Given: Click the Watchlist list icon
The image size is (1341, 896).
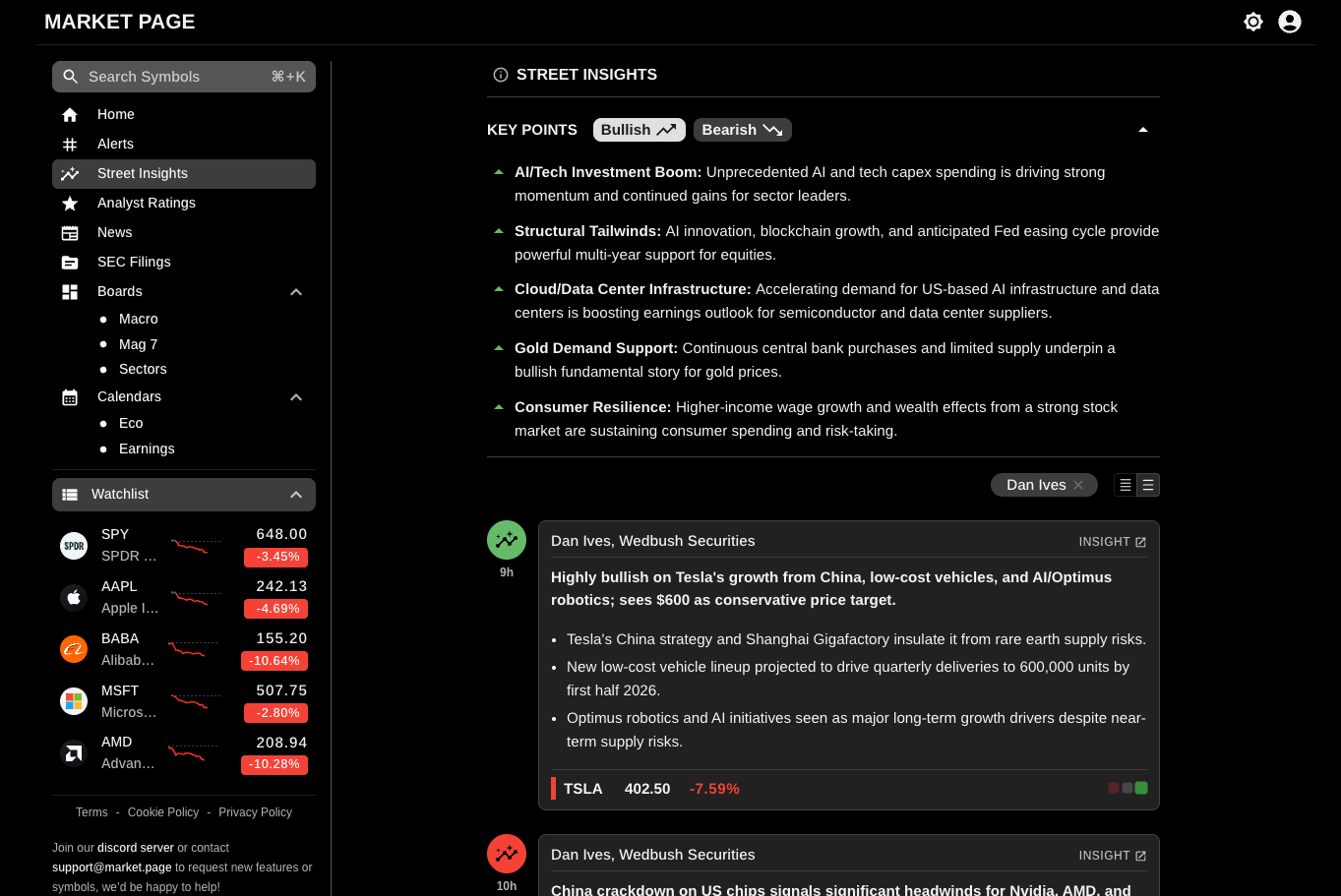Looking at the screenshot, I should (70, 495).
